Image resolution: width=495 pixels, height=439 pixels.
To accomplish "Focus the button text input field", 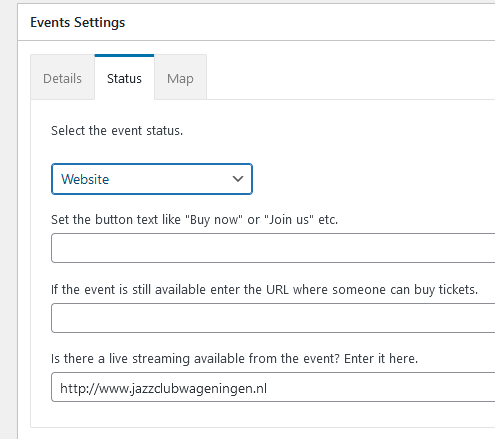I will pos(273,248).
